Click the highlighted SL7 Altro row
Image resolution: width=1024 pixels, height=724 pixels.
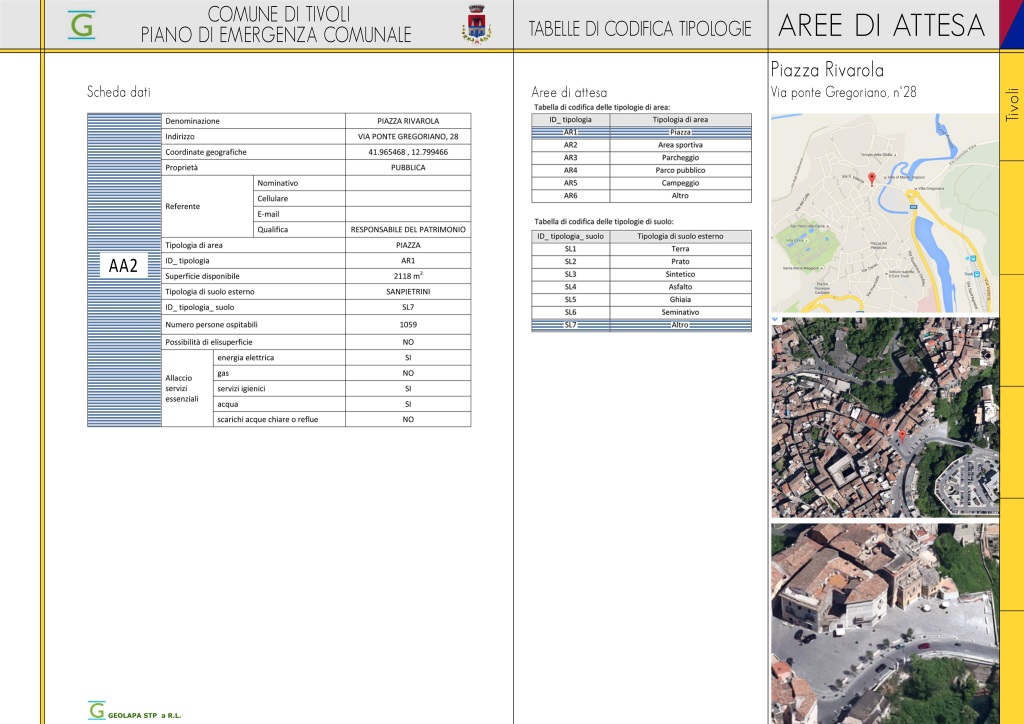point(641,325)
